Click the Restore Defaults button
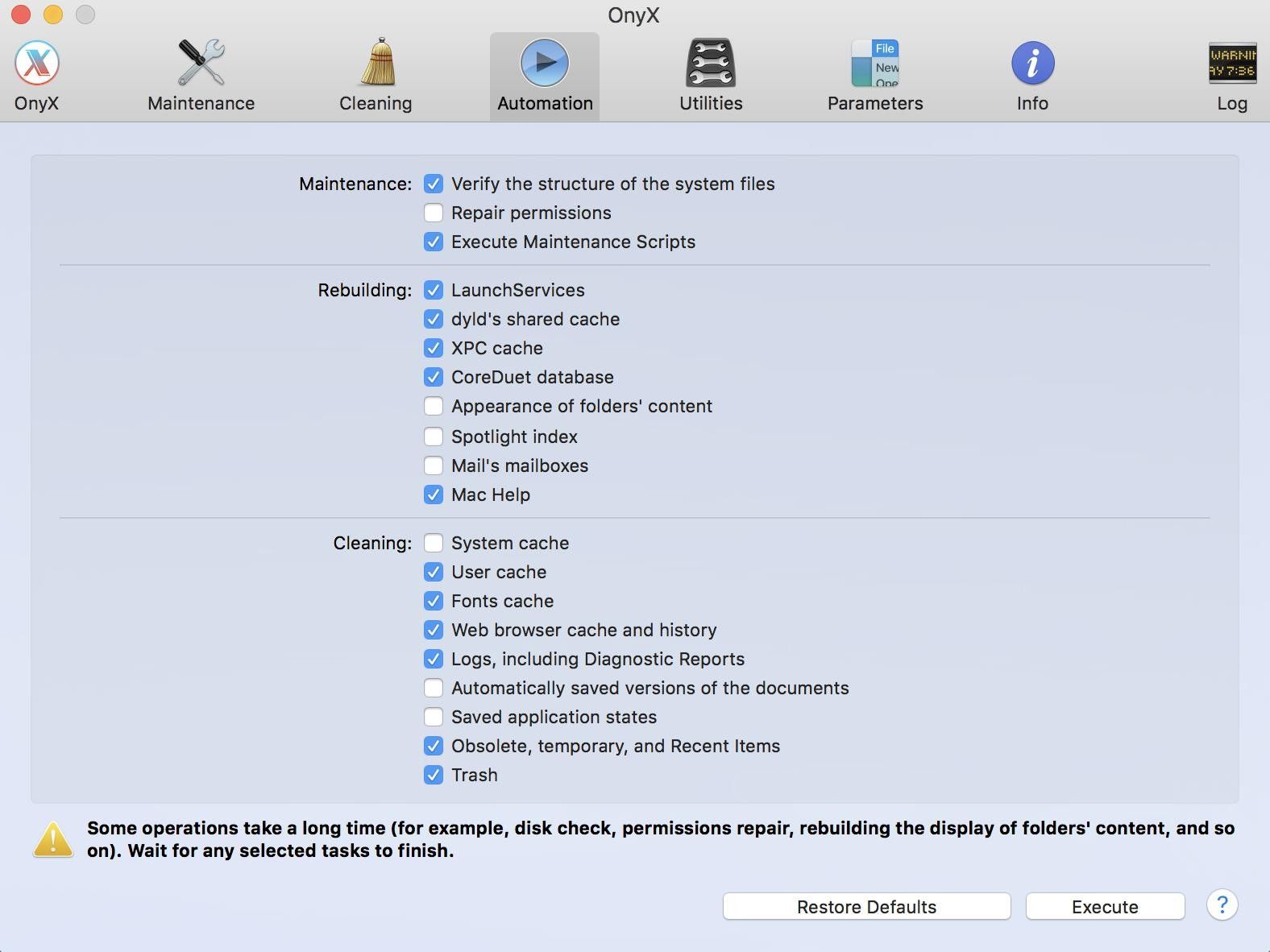The width and height of the screenshot is (1270, 952). (x=866, y=907)
